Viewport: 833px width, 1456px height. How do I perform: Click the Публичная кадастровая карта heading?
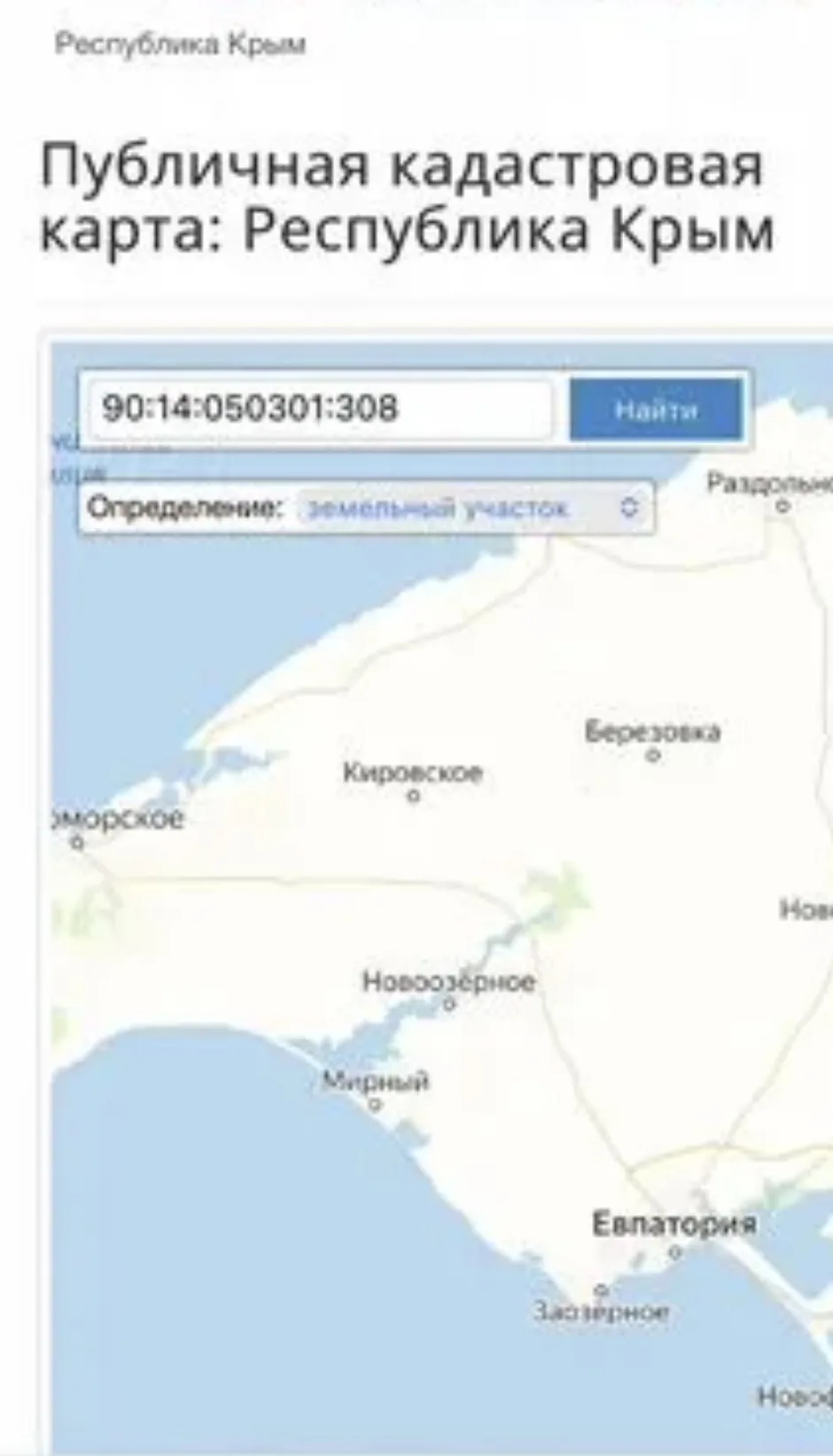(406, 198)
